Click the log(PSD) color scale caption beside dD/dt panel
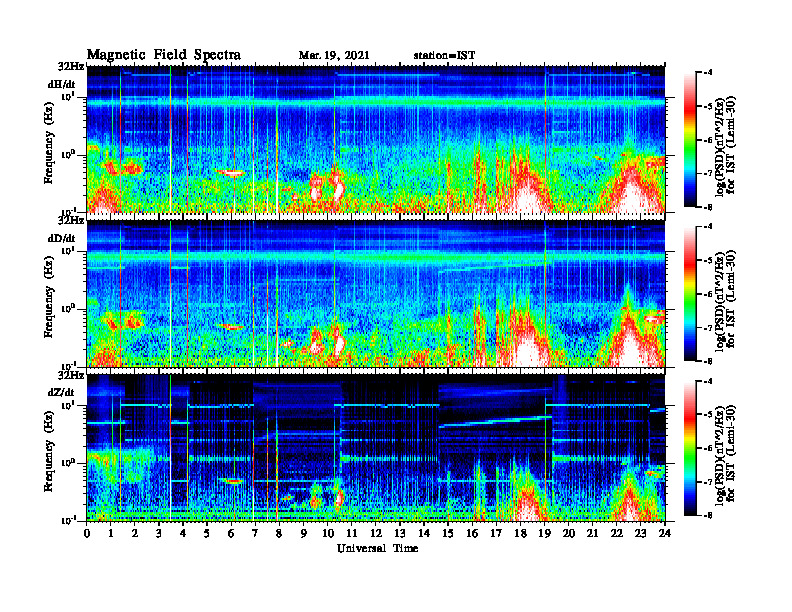 (725, 300)
